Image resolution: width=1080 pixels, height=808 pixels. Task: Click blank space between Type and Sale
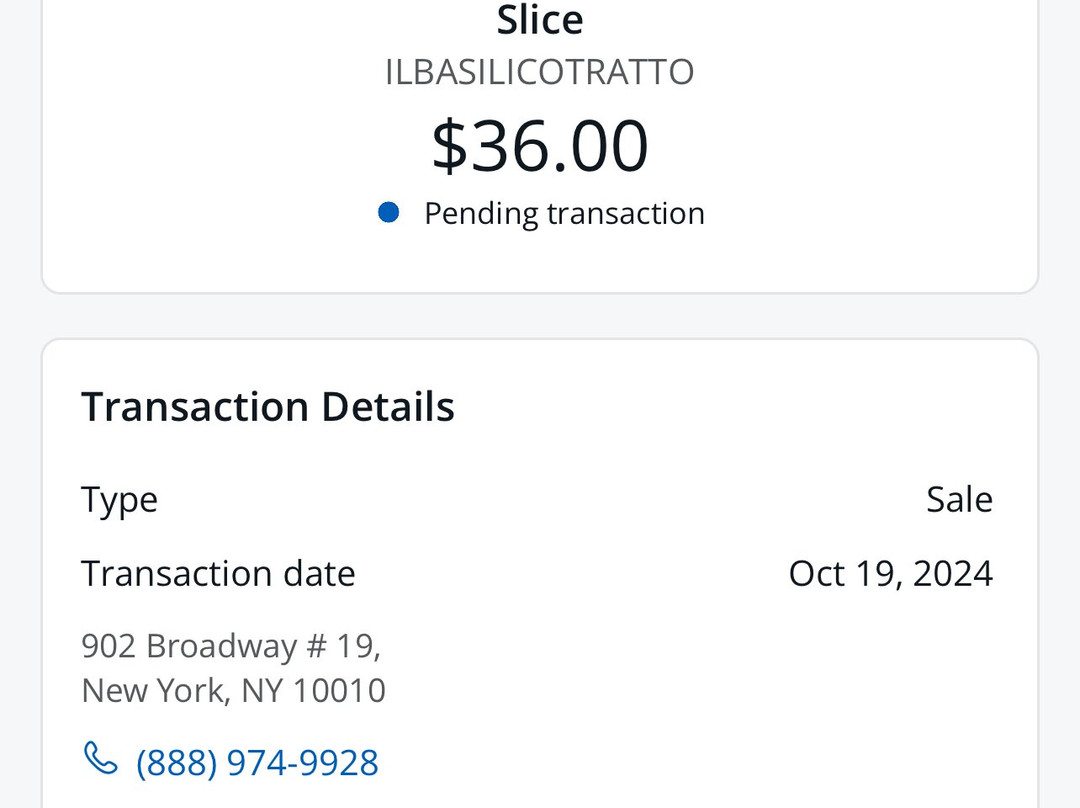(x=540, y=499)
